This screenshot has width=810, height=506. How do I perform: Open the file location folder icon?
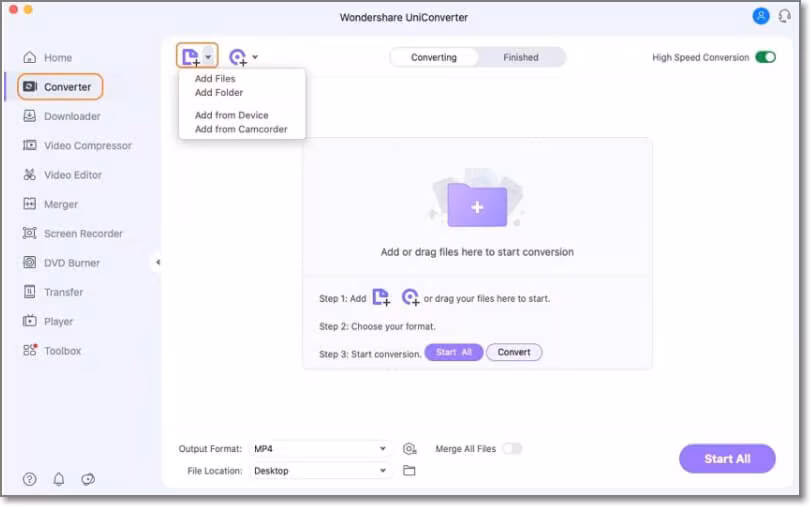point(409,470)
